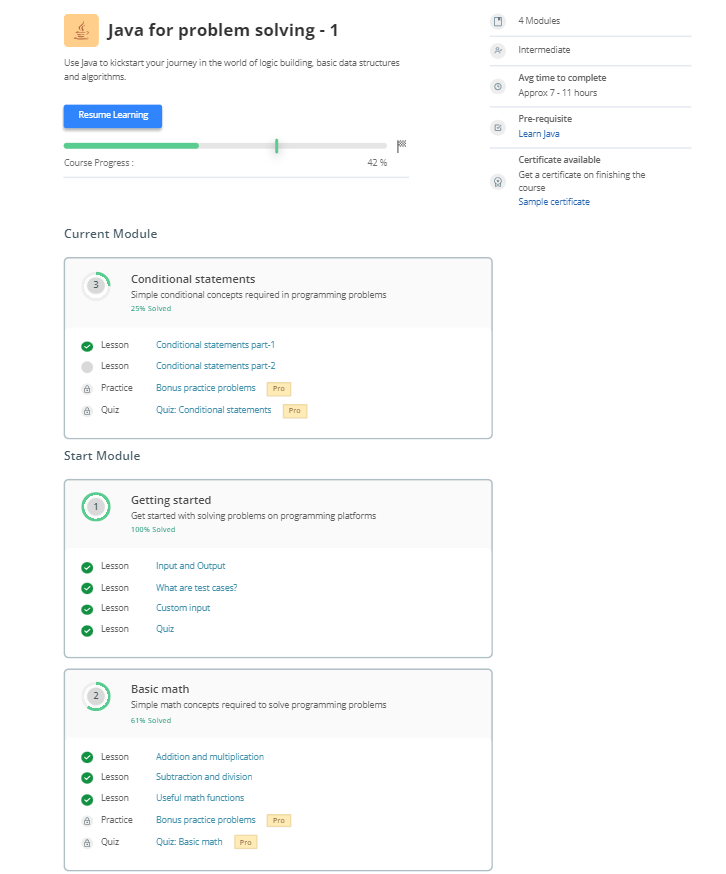This screenshot has width=726, height=874.
Task: Click green checkmark for Custom input
Action: pos(87,609)
